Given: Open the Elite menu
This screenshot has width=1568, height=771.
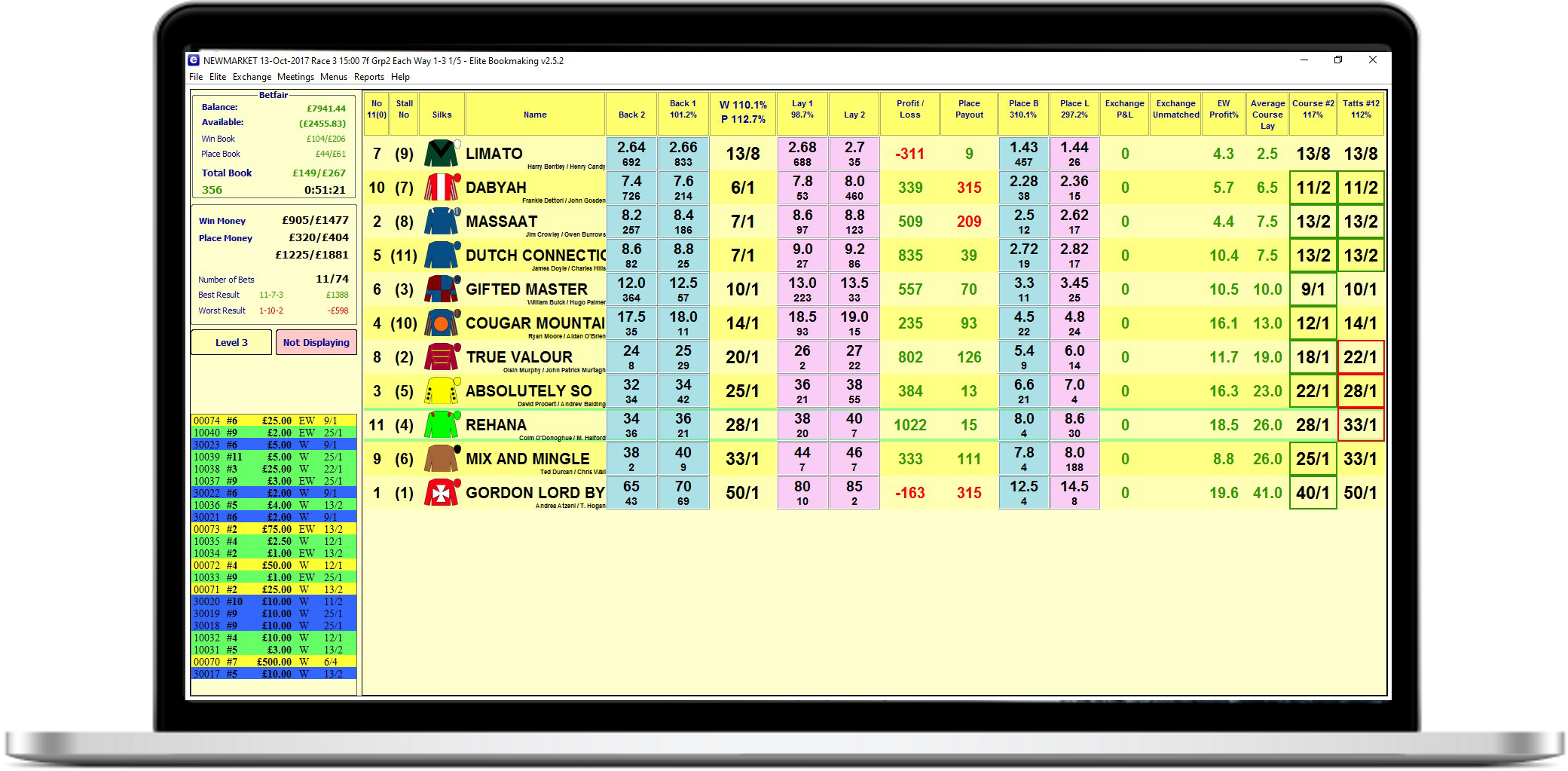Looking at the screenshot, I should [x=218, y=77].
